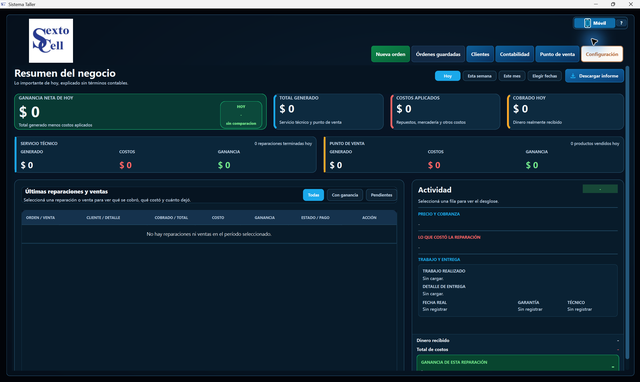Image resolution: width=640 pixels, height=382 pixels.
Task: Click the Sistema Taller title bar icon
Action: click(3, 4)
